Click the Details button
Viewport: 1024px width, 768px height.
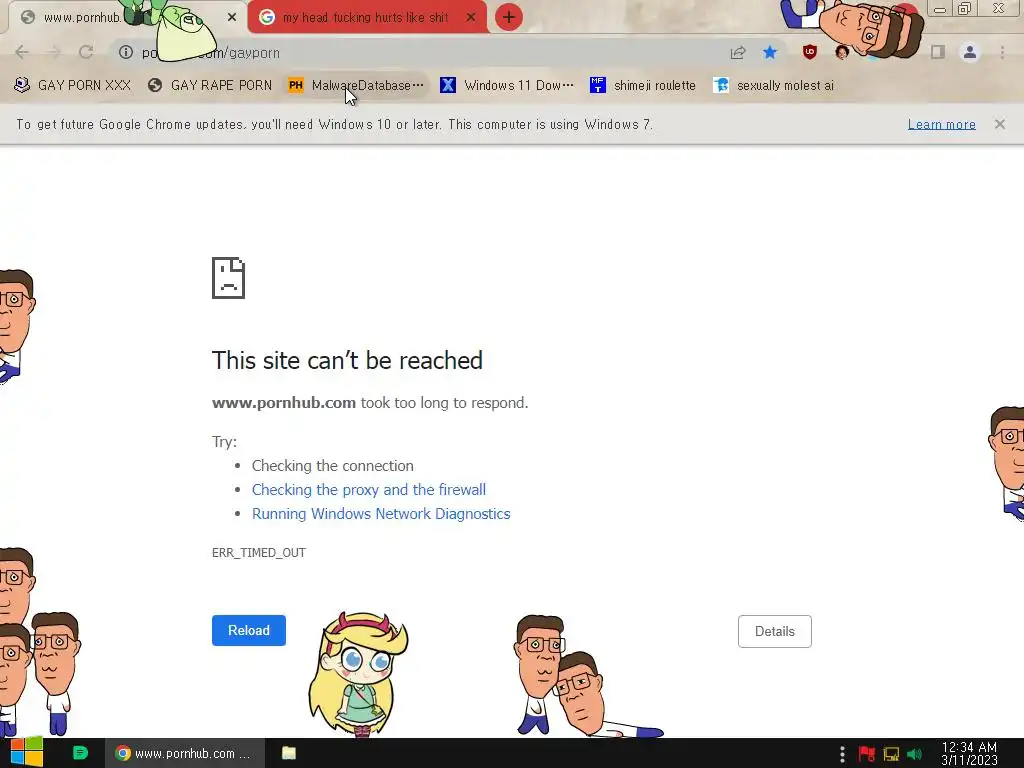775,632
